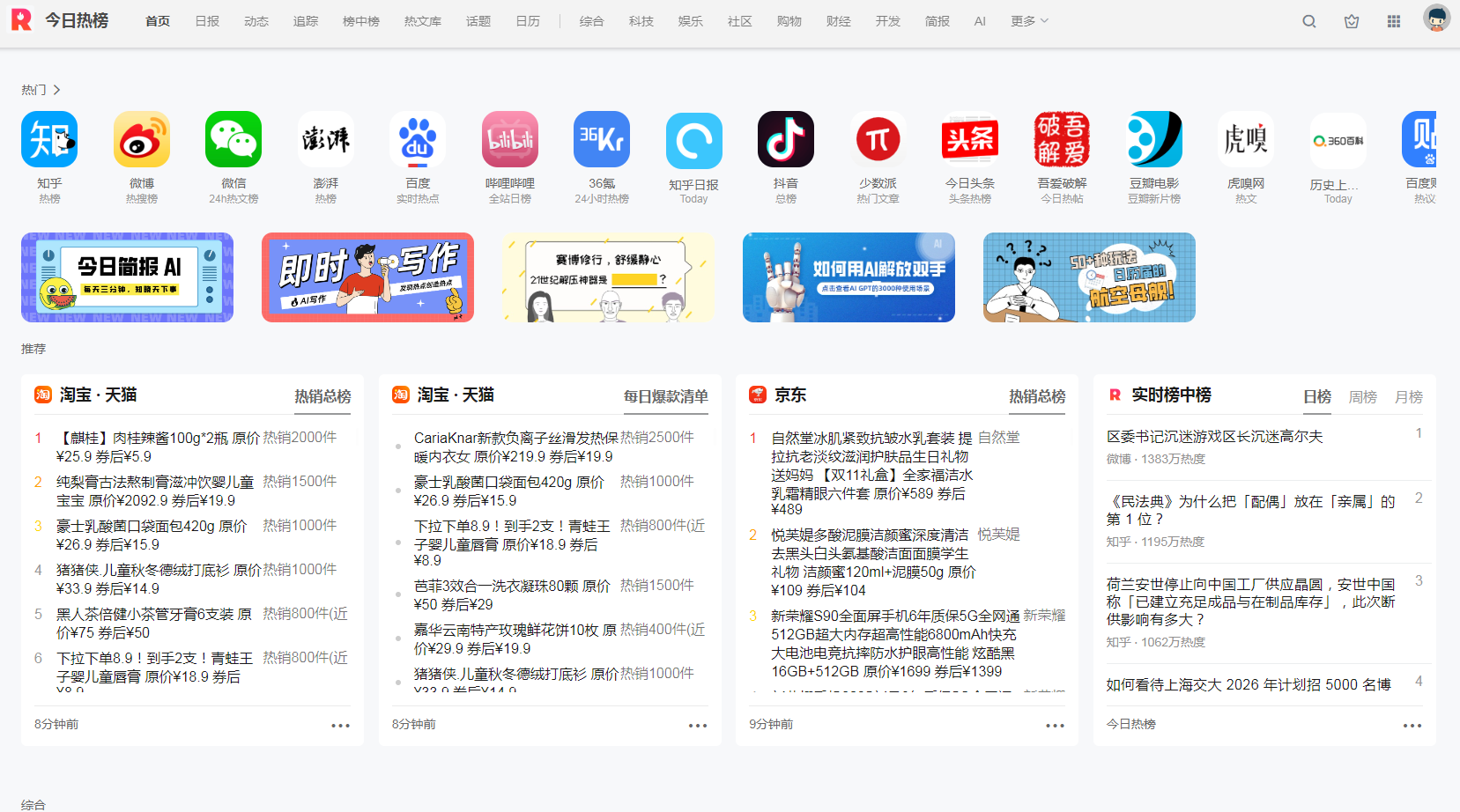Open the 吾爱破解今日热帖 icon
Viewport: 1460px width, 812px height.
click(x=1062, y=138)
